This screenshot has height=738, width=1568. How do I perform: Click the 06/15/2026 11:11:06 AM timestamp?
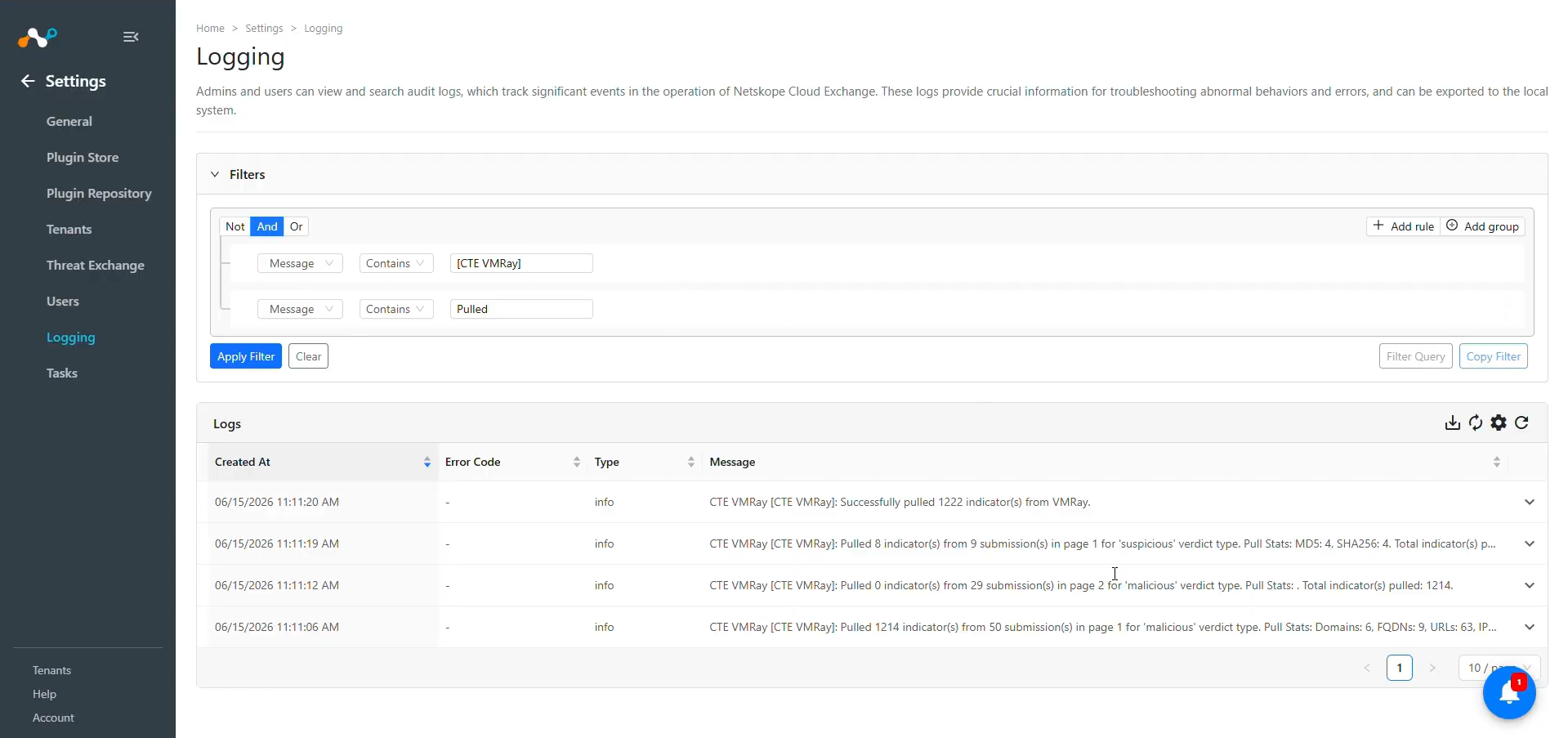[x=277, y=627]
